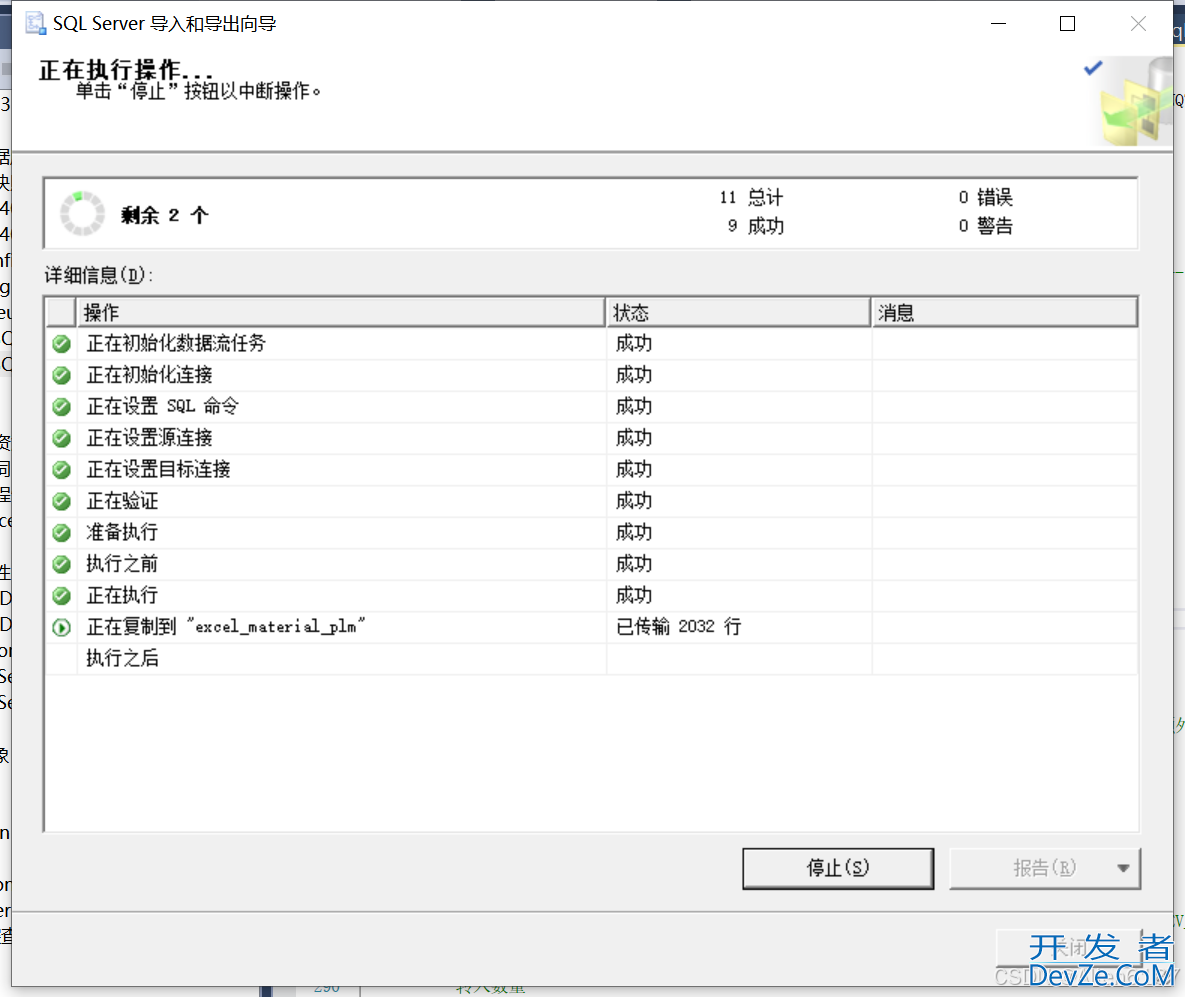Screen dimensions: 1185x997
Task: Click the in-progress play icon for excel_material_plm
Action: tap(61, 627)
